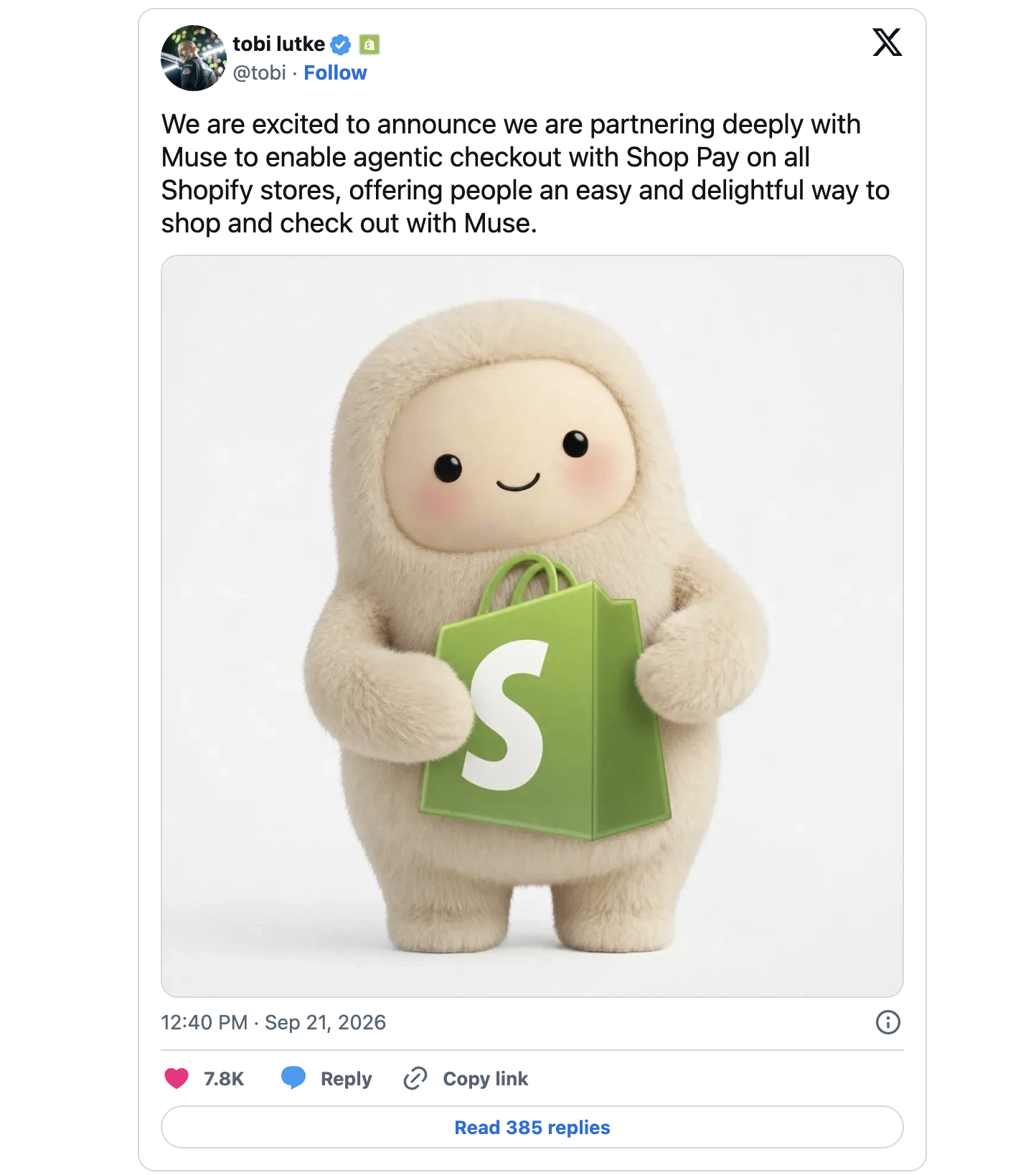This screenshot has width=1036, height=1175.
Task: Click the tweet announcement text
Action: 525,174
